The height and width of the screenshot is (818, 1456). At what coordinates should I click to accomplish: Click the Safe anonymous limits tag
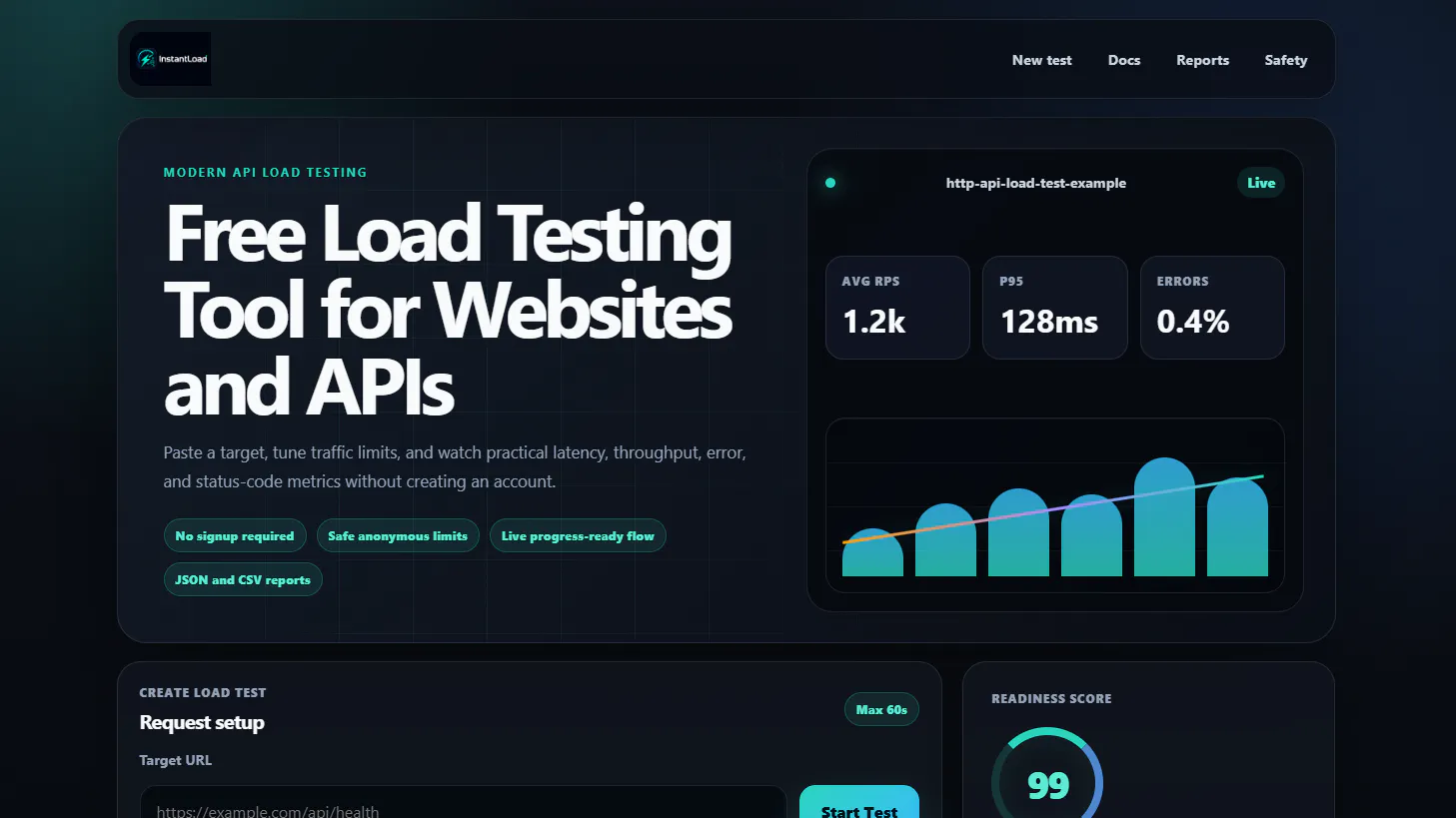click(398, 536)
